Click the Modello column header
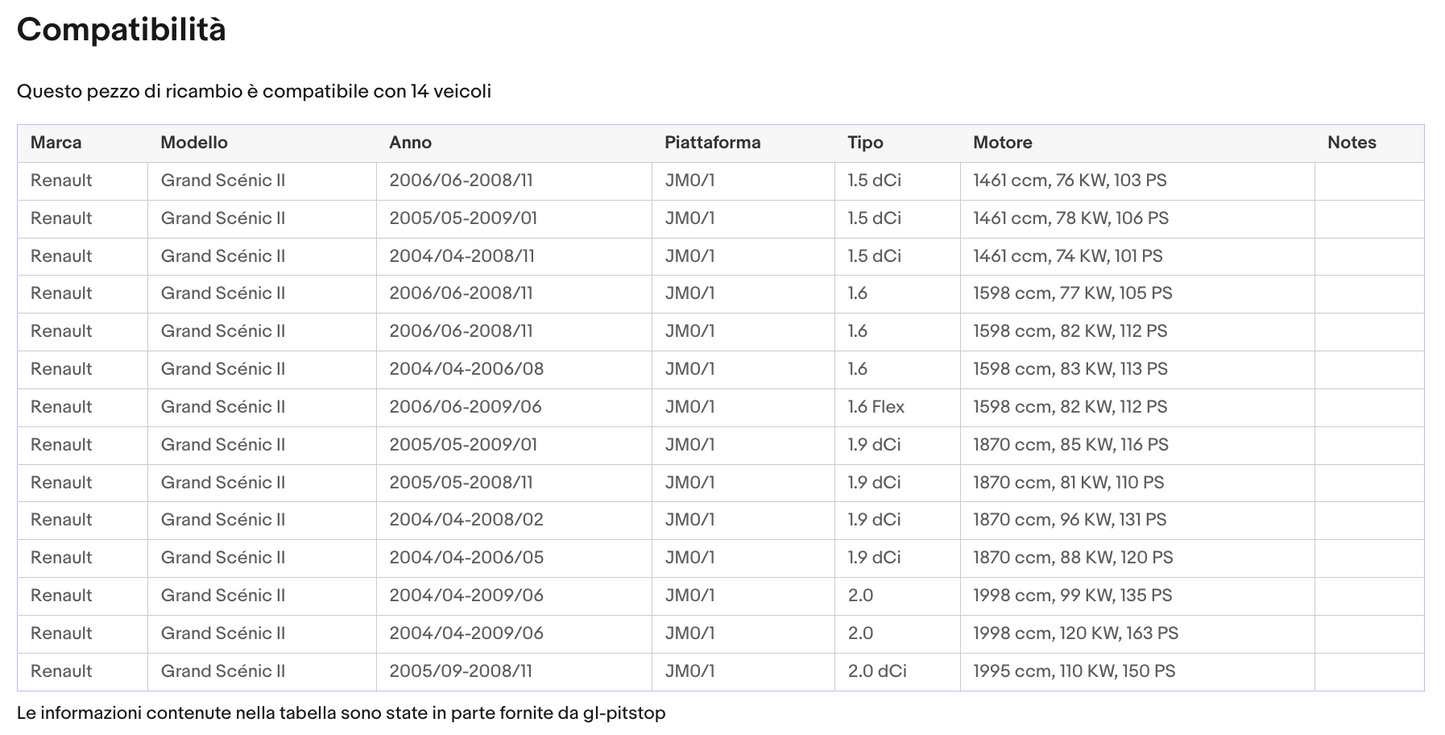1445x735 pixels. pos(194,143)
